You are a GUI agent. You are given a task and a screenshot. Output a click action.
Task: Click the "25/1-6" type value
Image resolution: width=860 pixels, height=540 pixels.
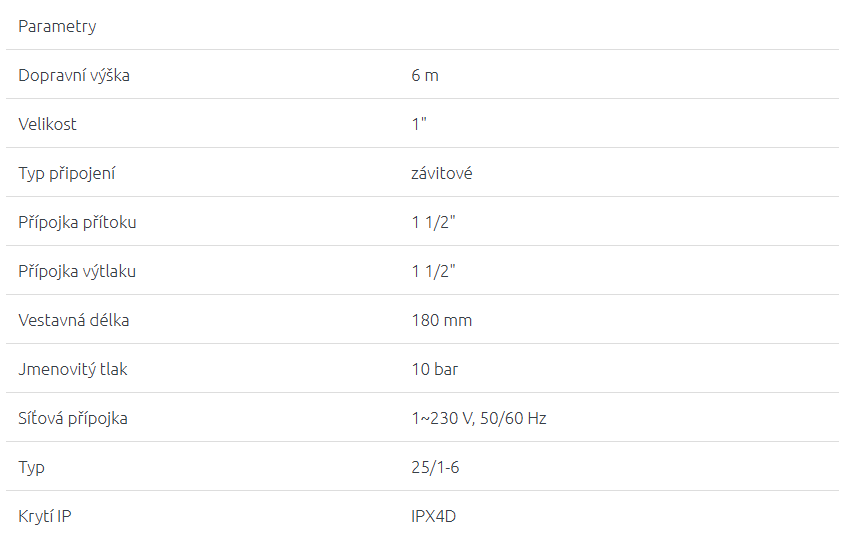point(436,467)
